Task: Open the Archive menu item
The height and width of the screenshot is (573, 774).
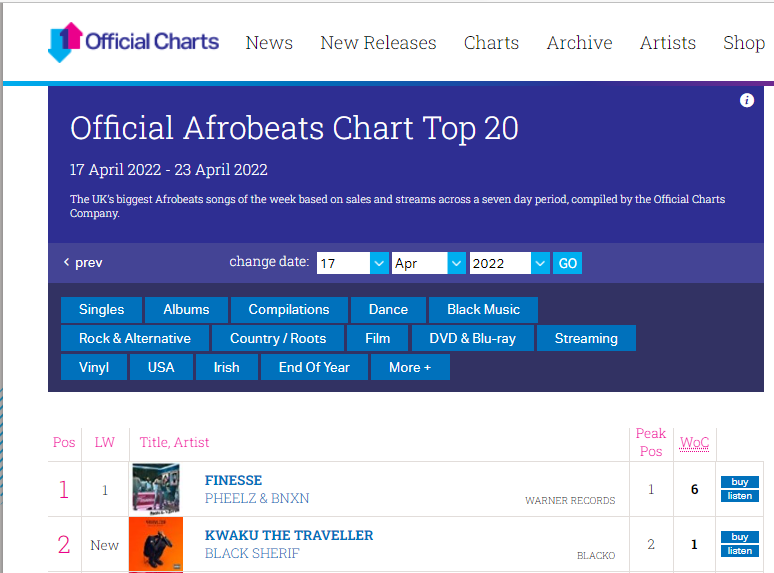Action: click(x=579, y=43)
